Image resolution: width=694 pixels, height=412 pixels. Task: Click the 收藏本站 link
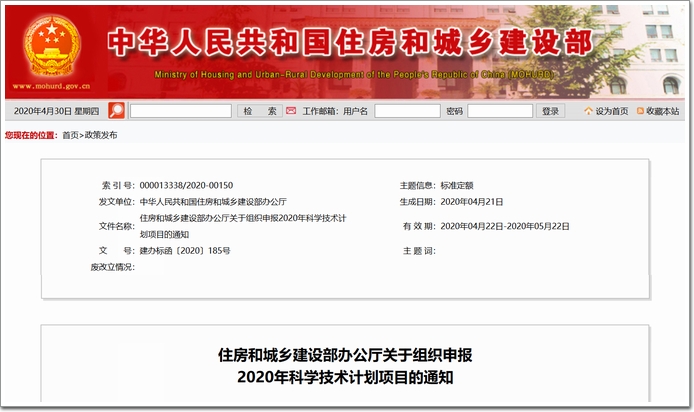coord(662,111)
